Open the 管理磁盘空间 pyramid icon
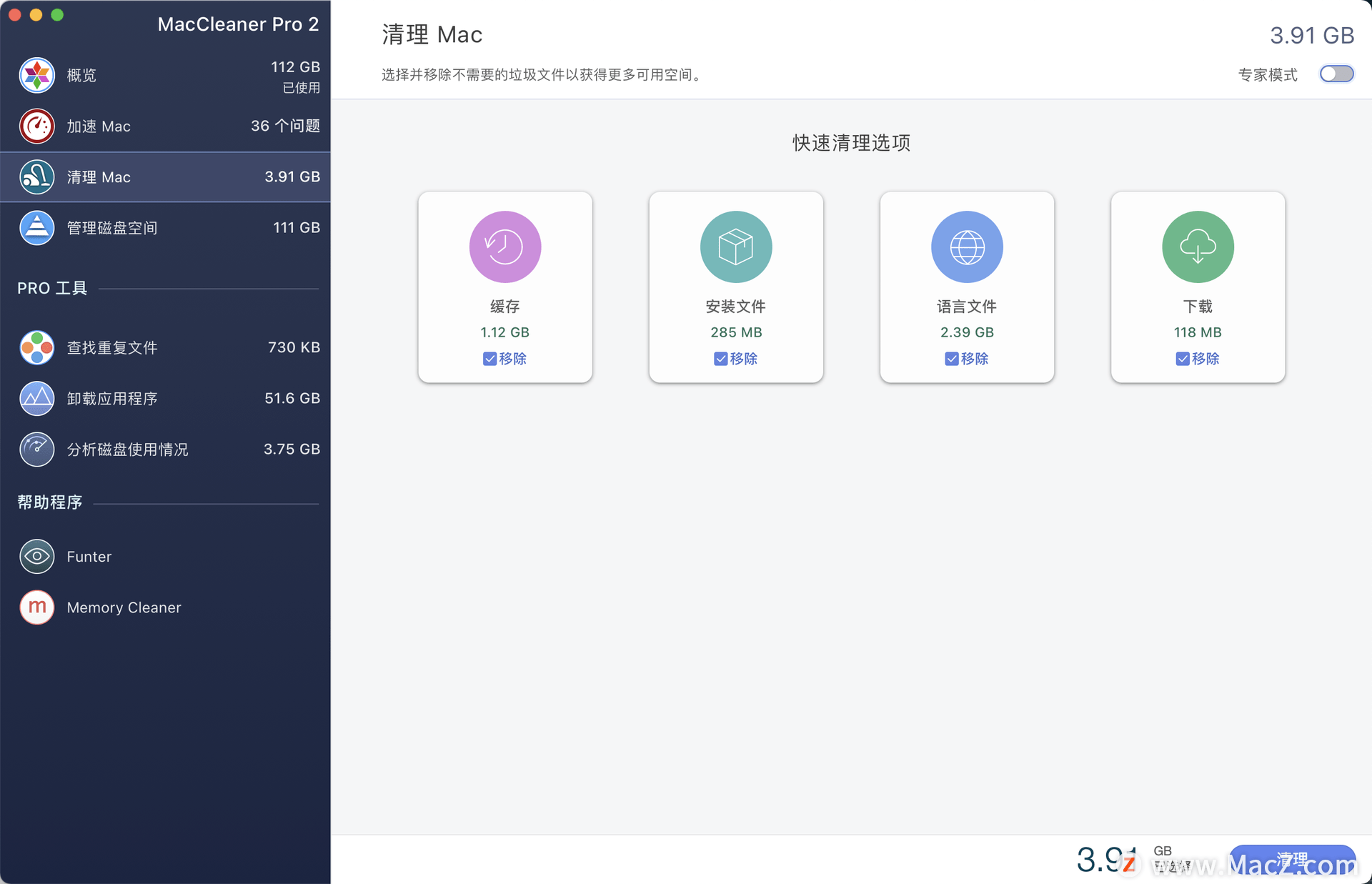The height and width of the screenshot is (884, 1372). tap(36, 228)
